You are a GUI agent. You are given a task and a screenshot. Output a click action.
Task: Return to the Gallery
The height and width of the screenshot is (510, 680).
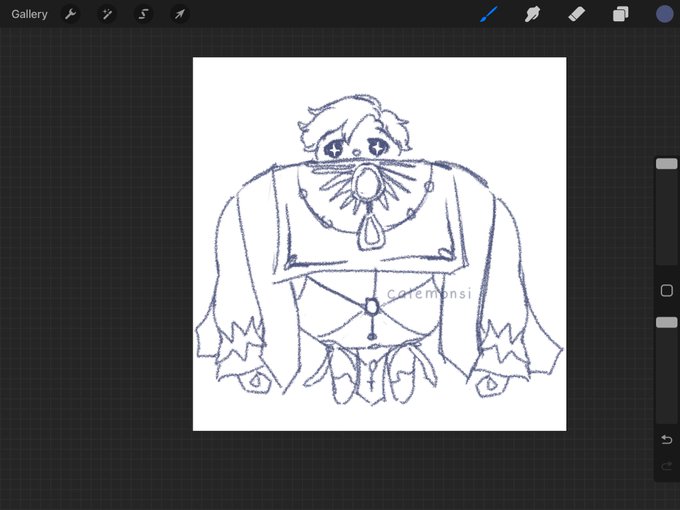coord(29,14)
